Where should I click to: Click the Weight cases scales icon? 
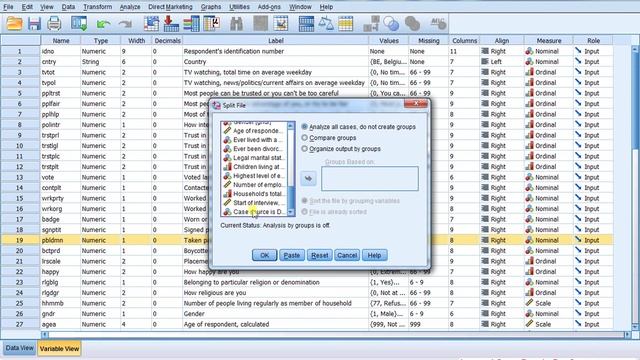click(326, 24)
